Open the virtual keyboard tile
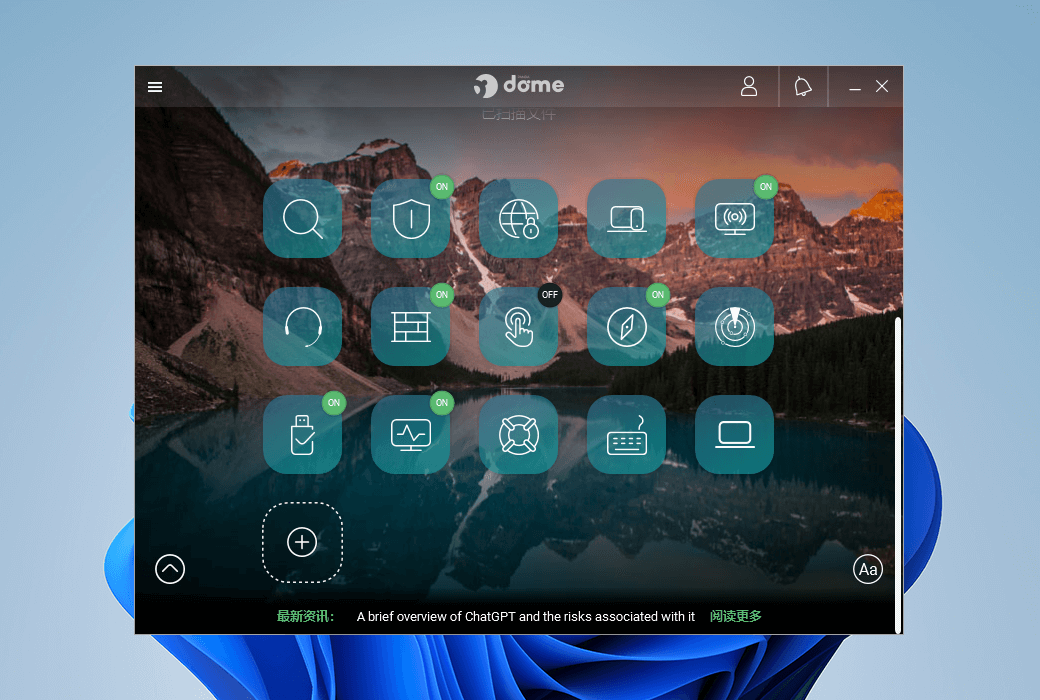1040x700 pixels. [626, 435]
